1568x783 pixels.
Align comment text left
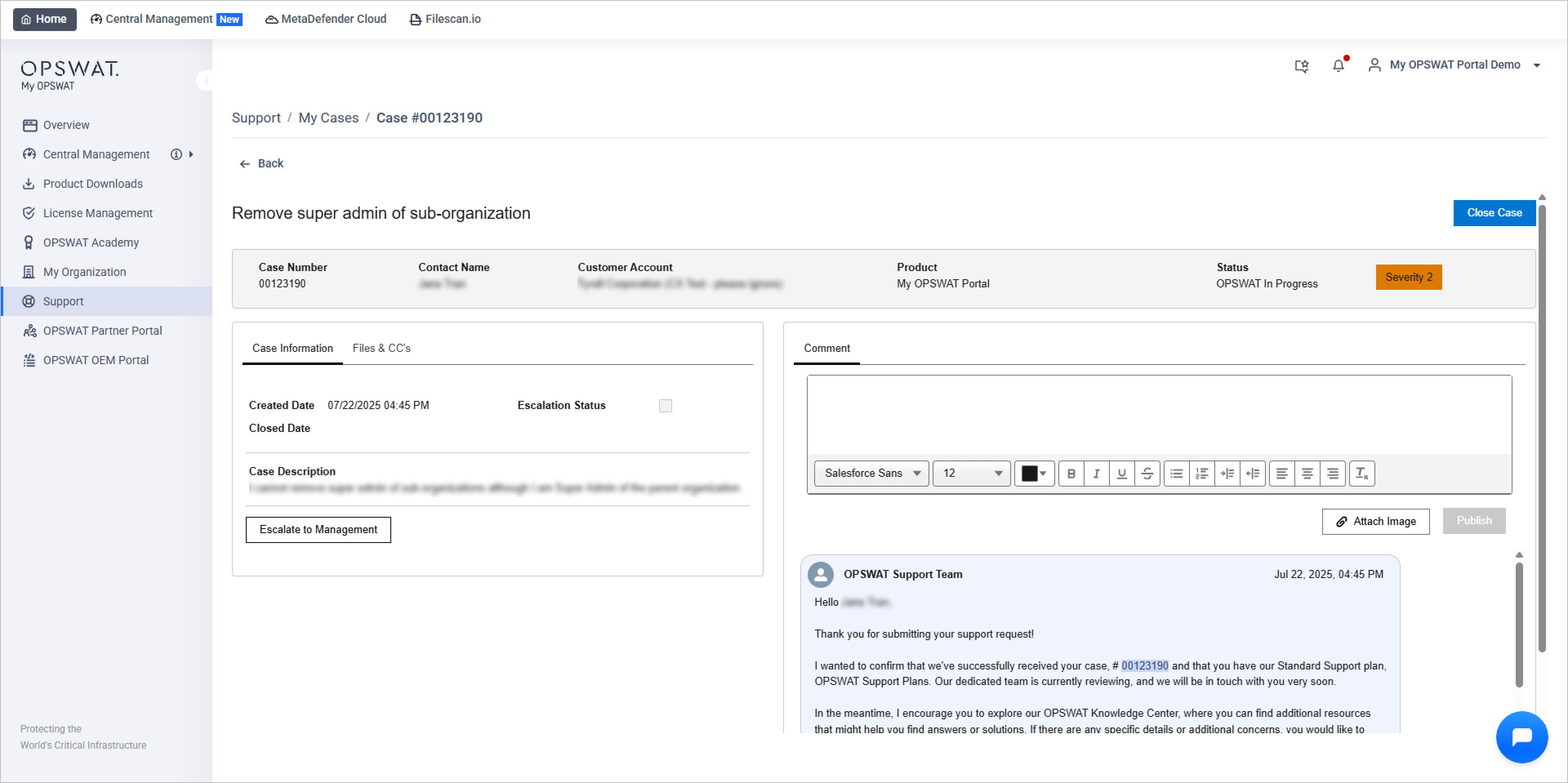point(1282,473)
